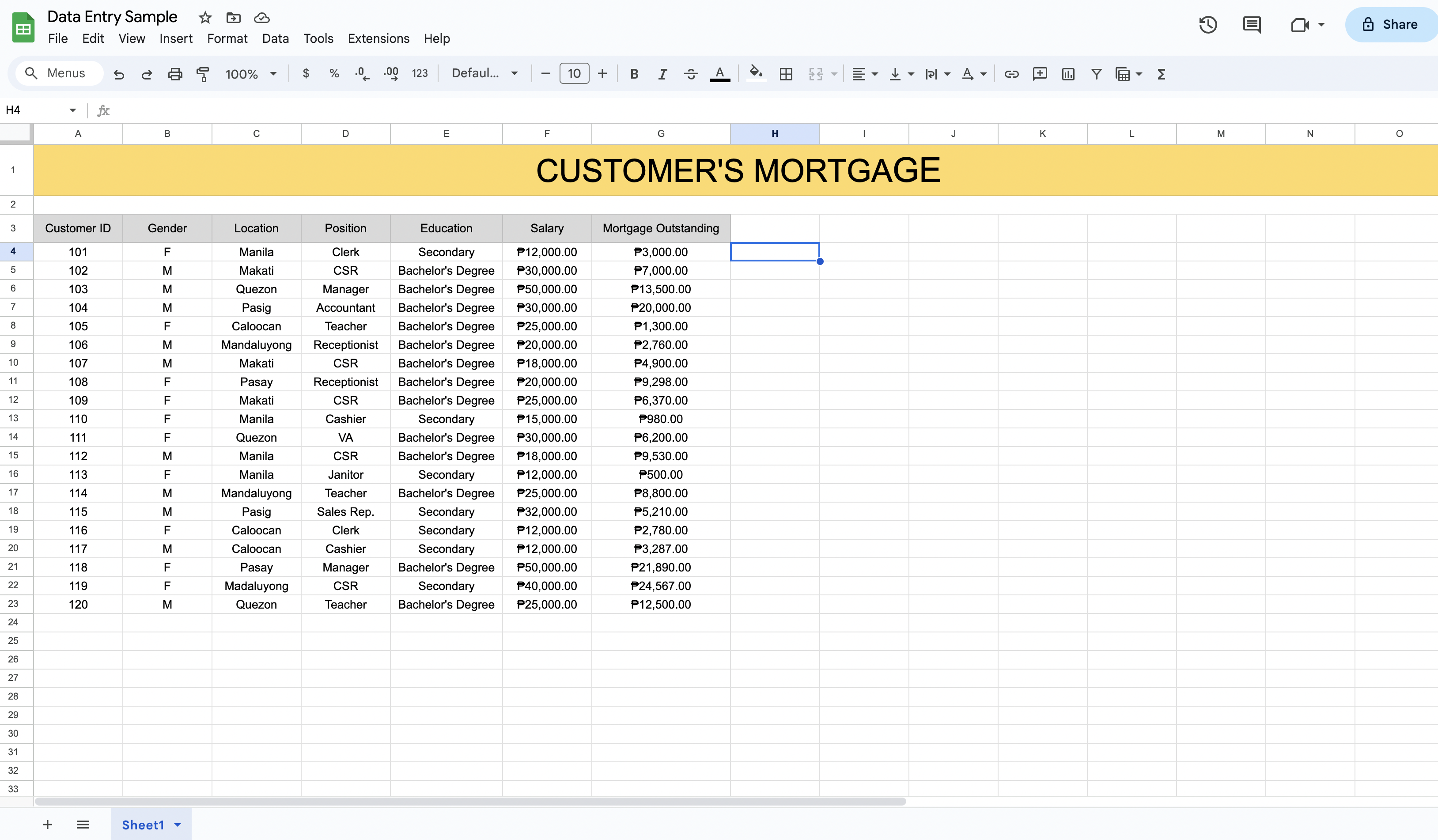
Task: Expand the 100% zoom dropdown
Action: click(x=251, y=74)
